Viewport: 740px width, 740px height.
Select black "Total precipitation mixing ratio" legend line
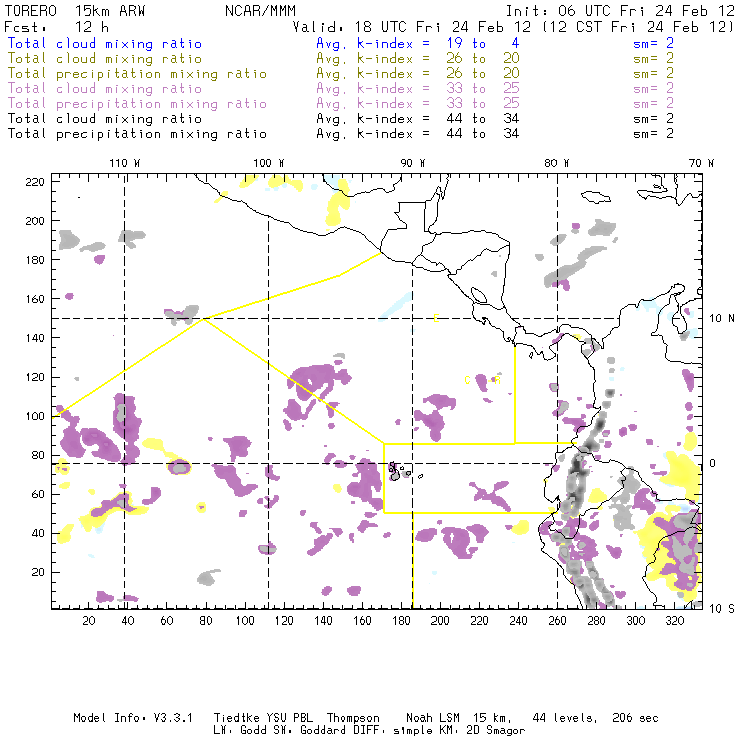click(137, 134)
